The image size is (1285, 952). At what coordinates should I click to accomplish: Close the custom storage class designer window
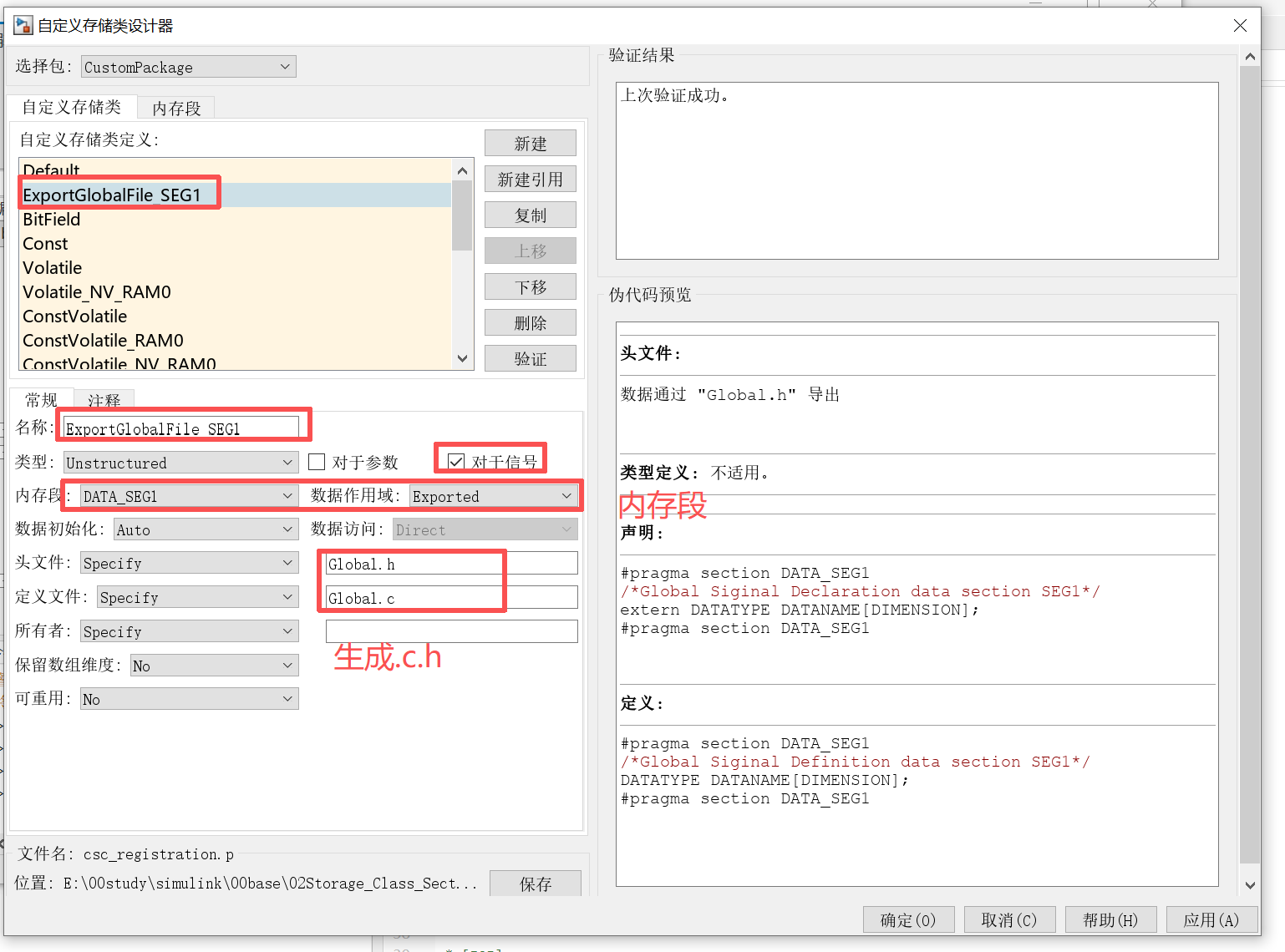[1240, 26]
